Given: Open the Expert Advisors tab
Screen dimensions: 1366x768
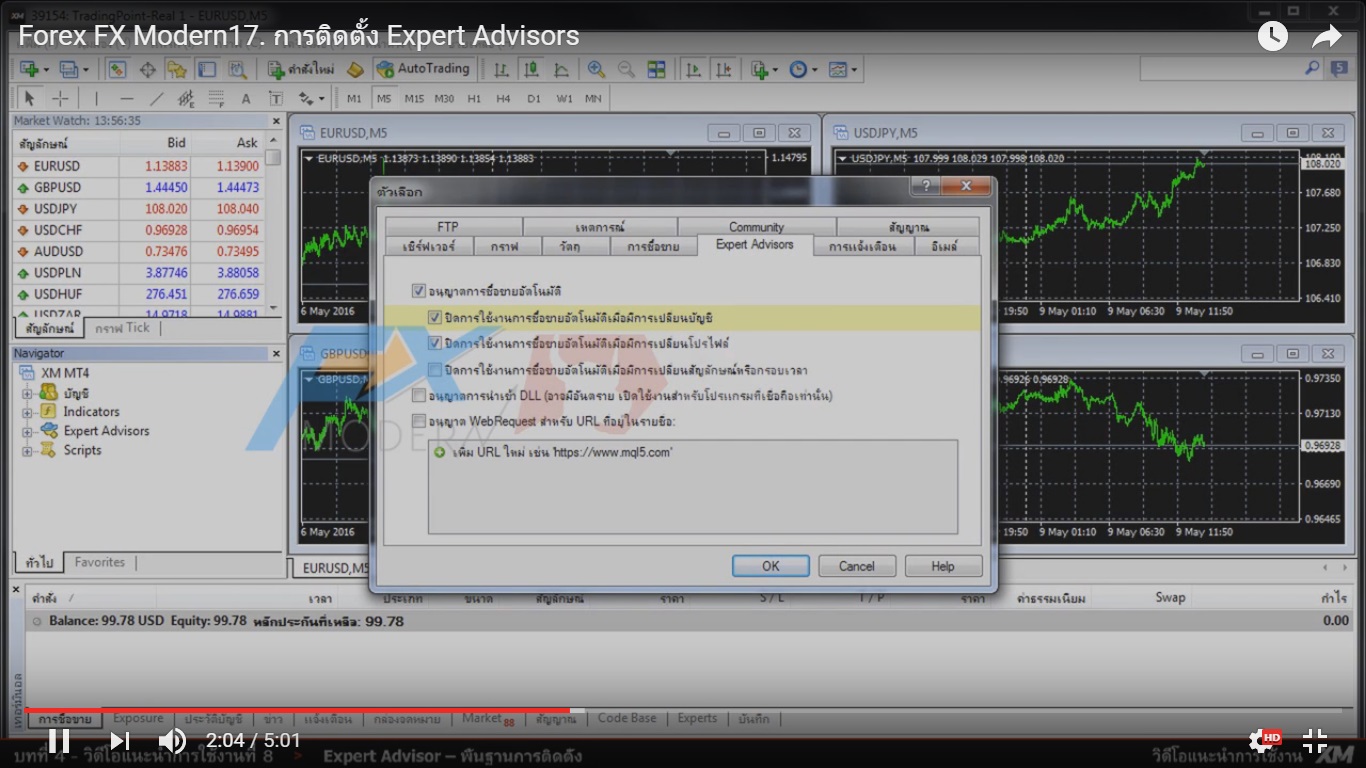Looking at the screenshot, I should 755,244.
